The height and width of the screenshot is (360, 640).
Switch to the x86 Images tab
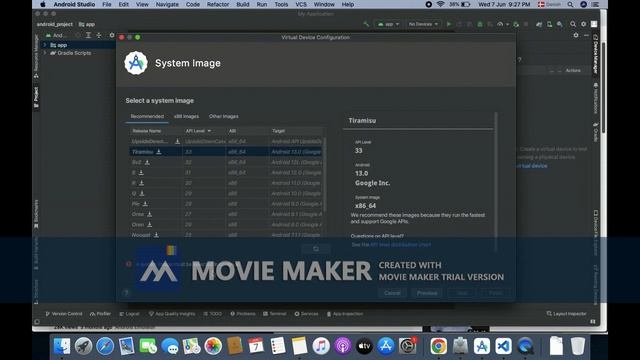[x=187, y=116]
